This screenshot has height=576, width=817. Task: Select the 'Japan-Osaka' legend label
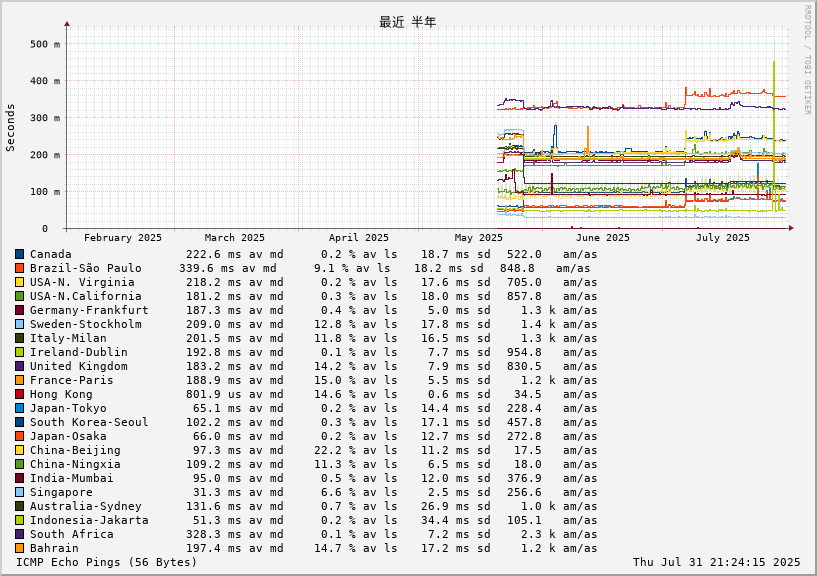point(68,436)
